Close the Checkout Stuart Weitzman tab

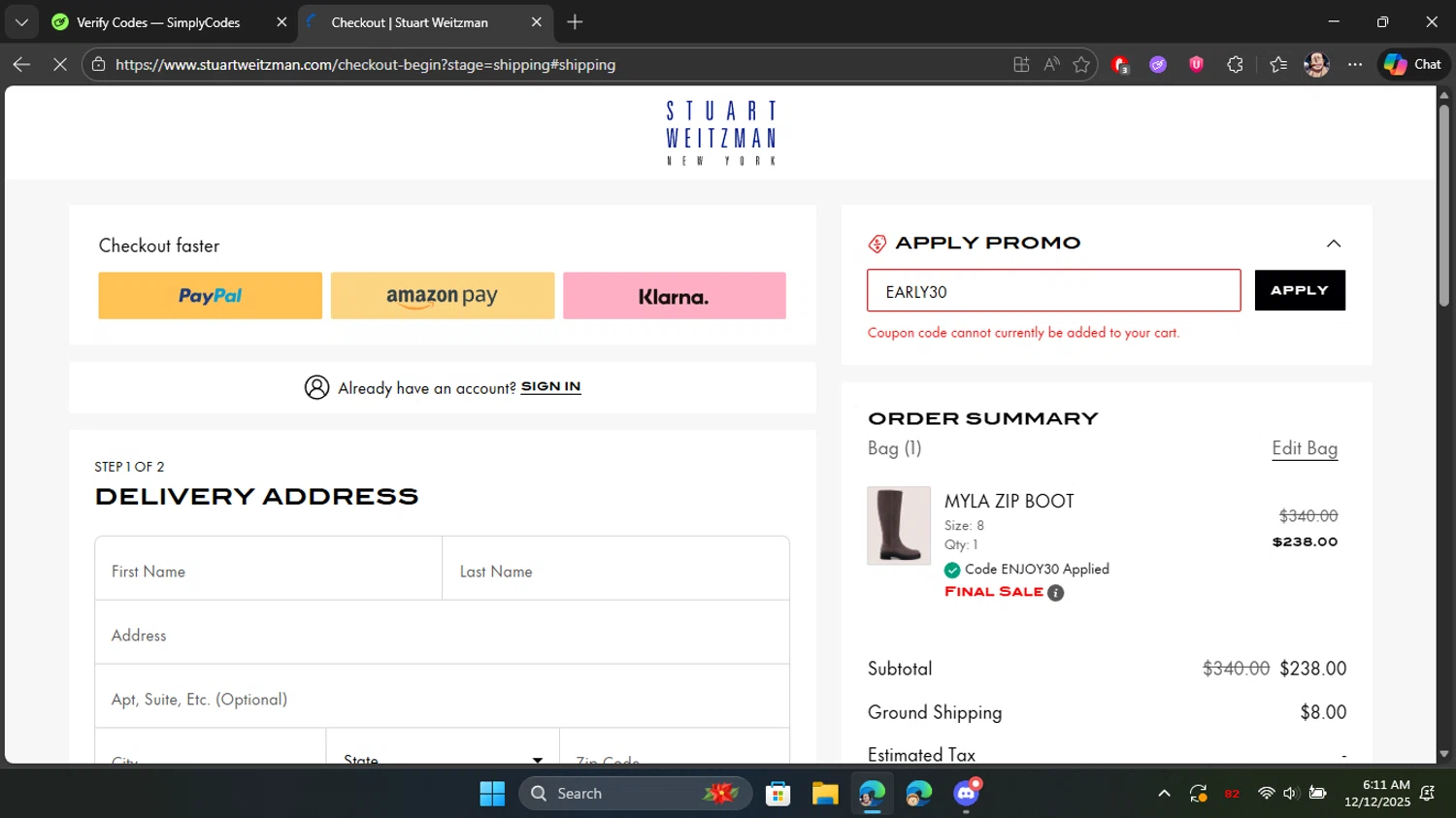(x=536, y=22)
